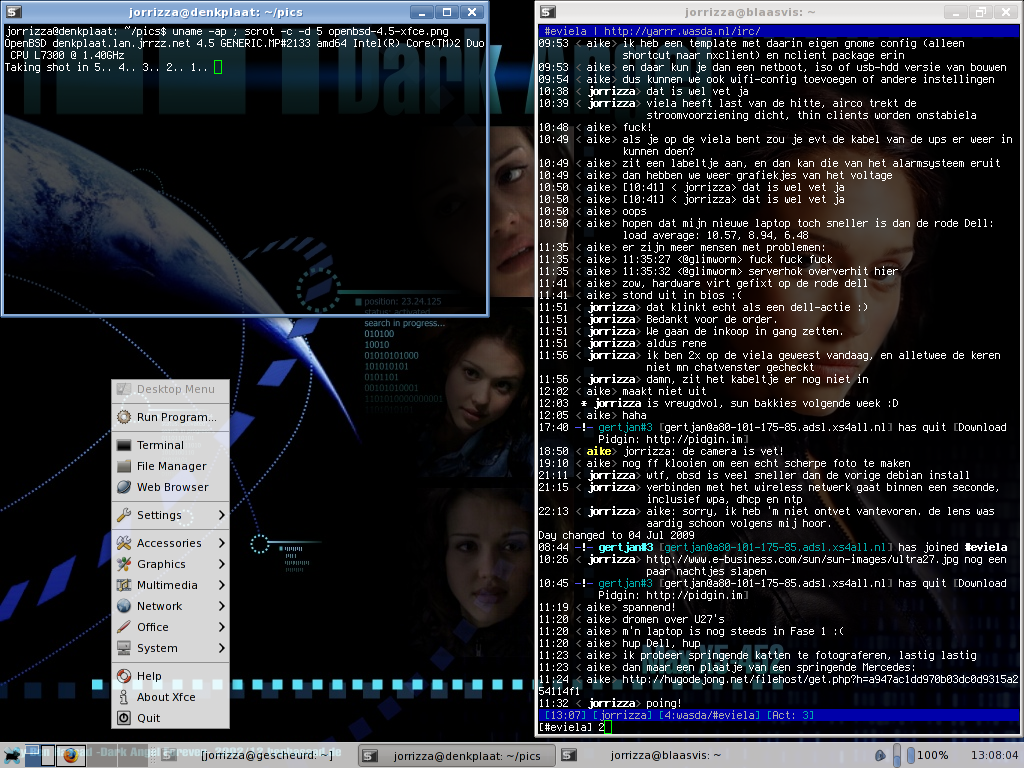Launch File Manager from the desktop menu
Screen dimensions: 1024x768
pos(170,466)
